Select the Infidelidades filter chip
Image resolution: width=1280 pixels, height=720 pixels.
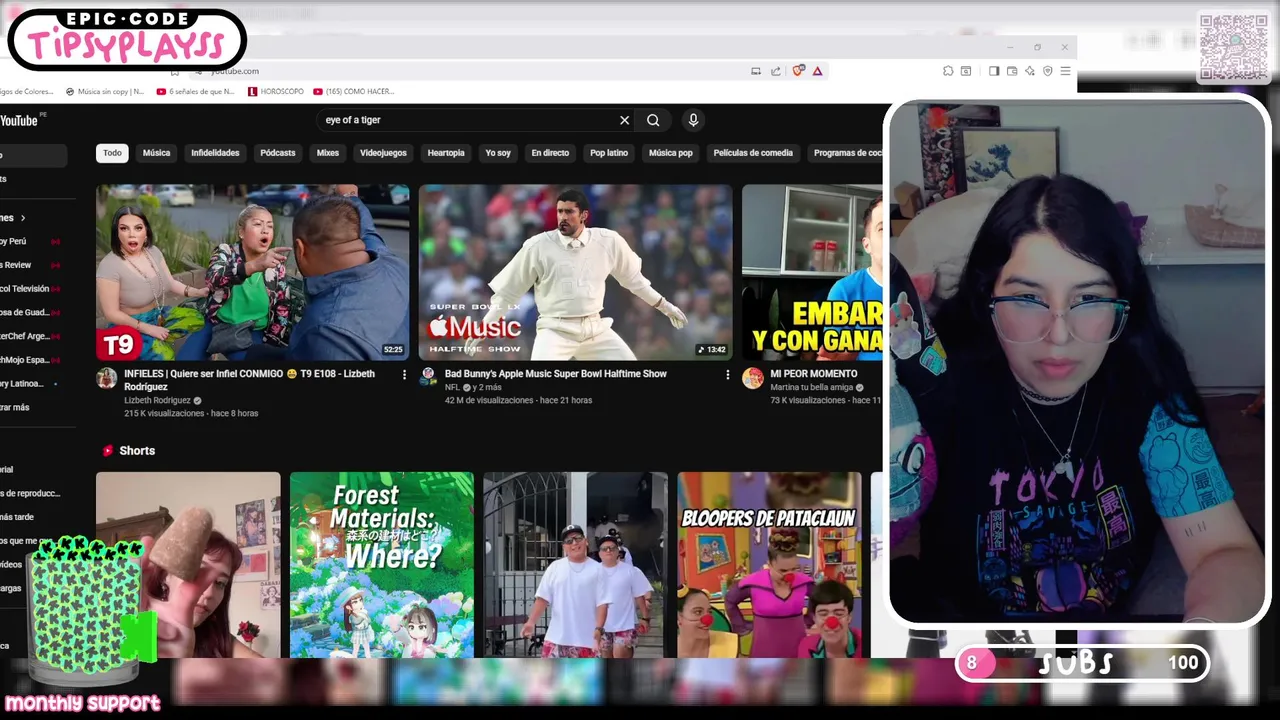[215, 153]
